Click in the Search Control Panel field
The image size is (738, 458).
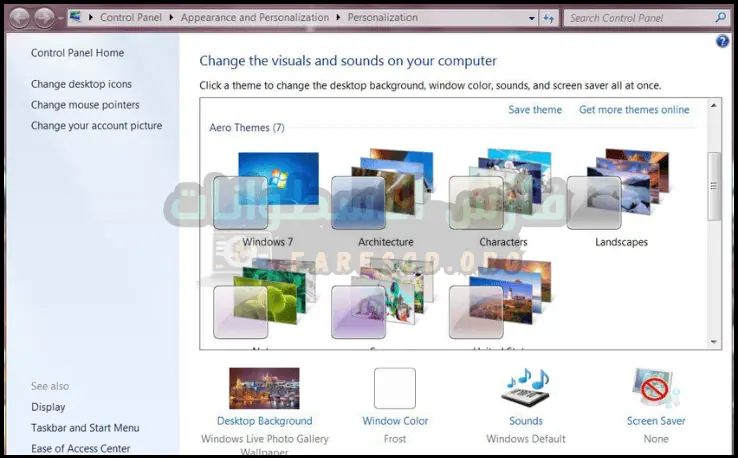pos(639,18)
